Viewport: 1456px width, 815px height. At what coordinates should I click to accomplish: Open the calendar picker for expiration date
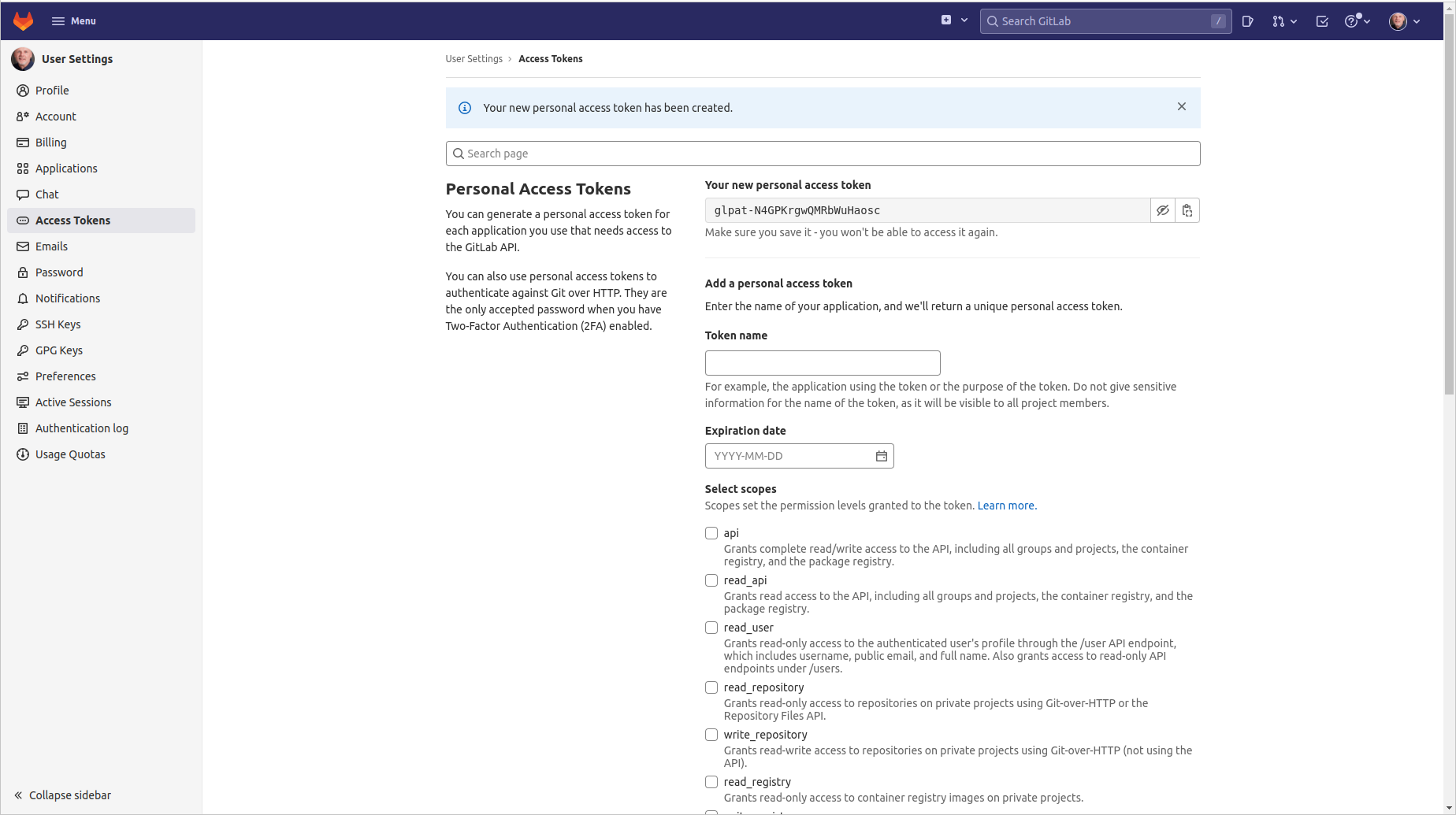[881, 456]
